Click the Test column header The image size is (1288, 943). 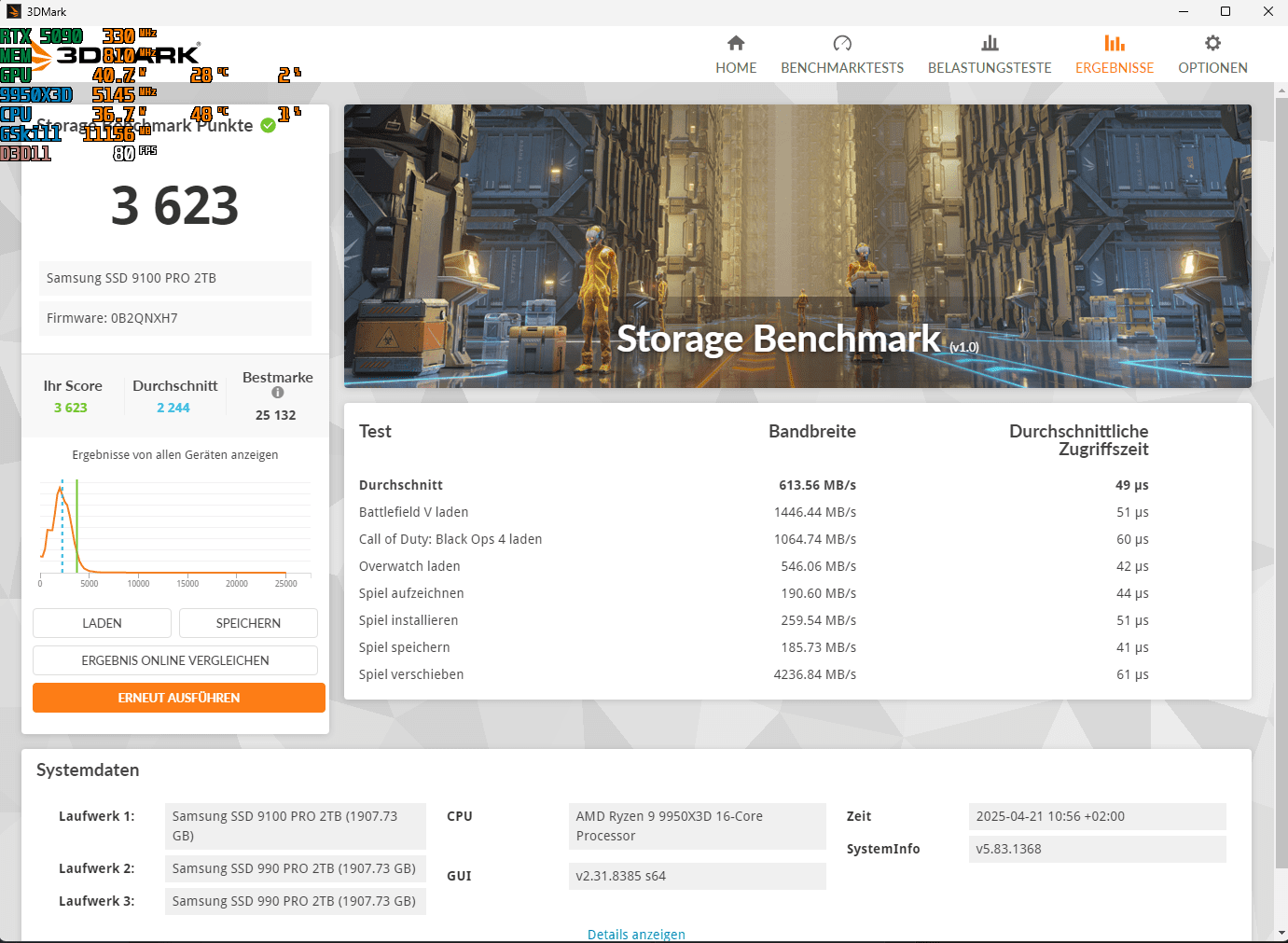coord(375,431)
